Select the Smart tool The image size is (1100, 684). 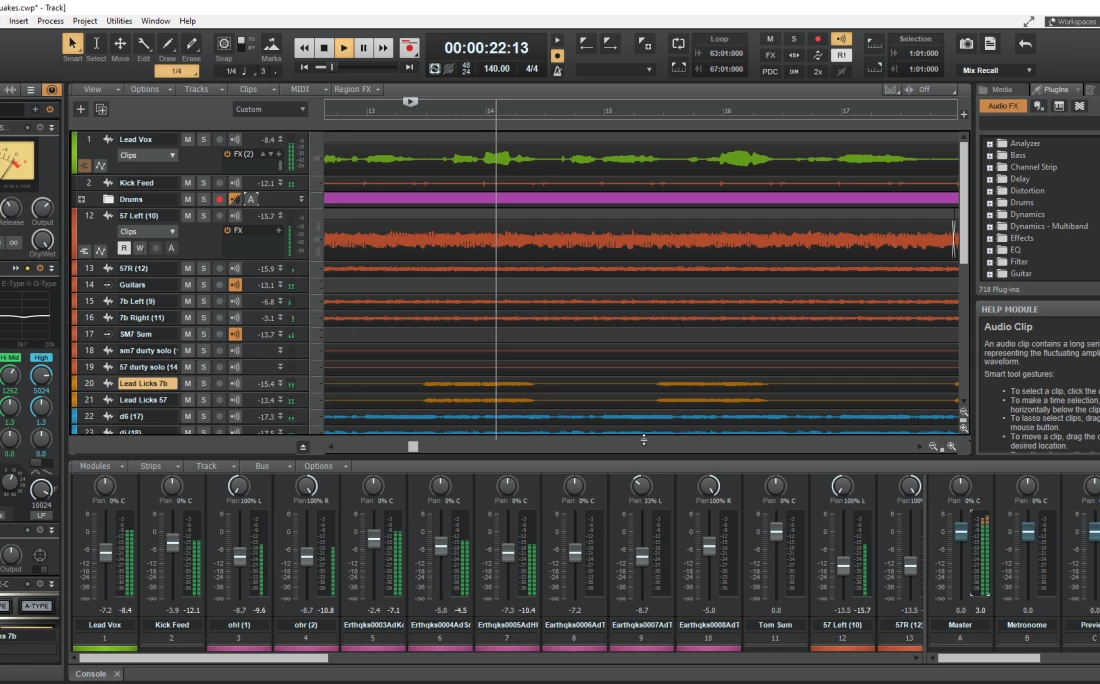72,44
